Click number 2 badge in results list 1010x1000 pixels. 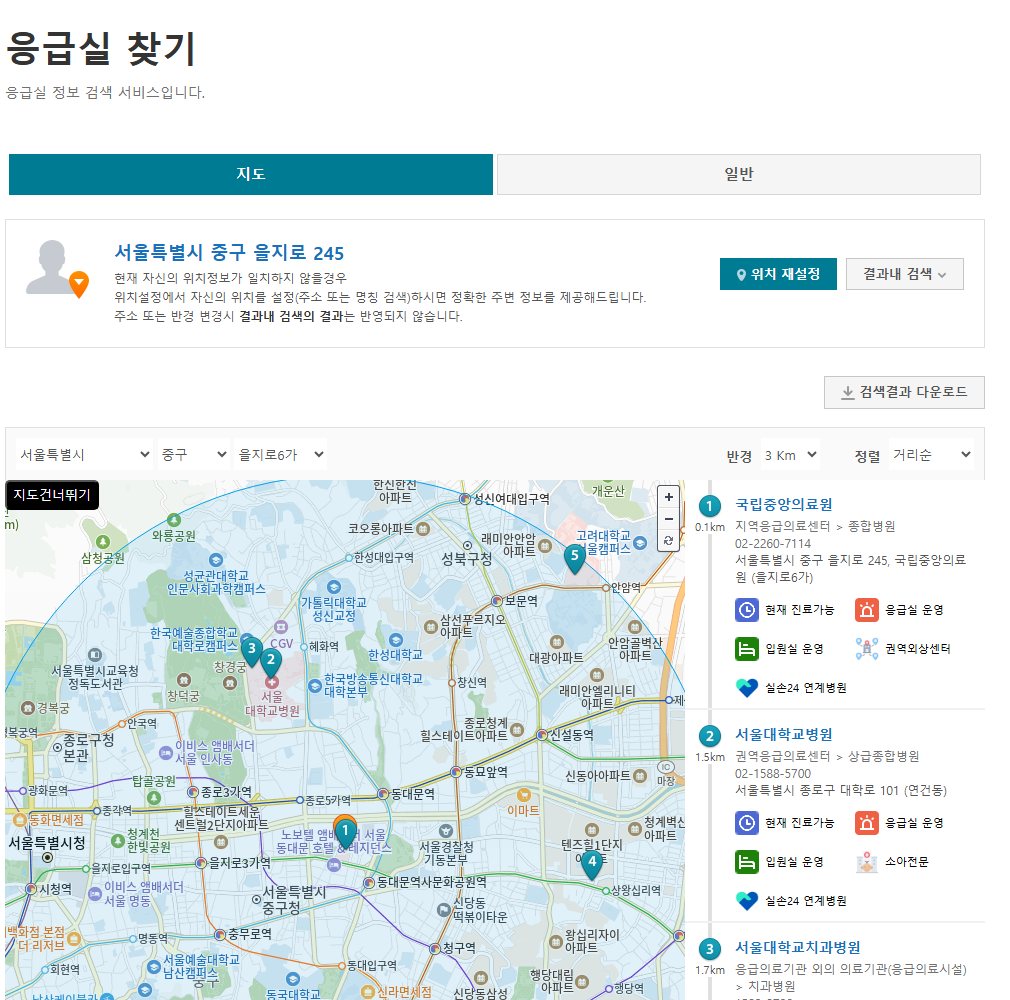coord(710,736)
